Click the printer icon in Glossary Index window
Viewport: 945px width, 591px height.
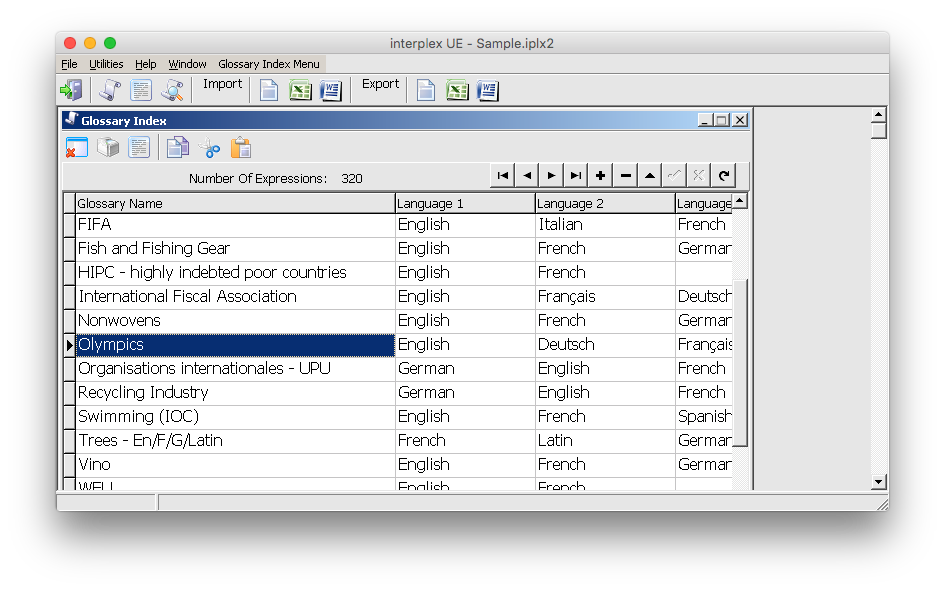point(108,147)
